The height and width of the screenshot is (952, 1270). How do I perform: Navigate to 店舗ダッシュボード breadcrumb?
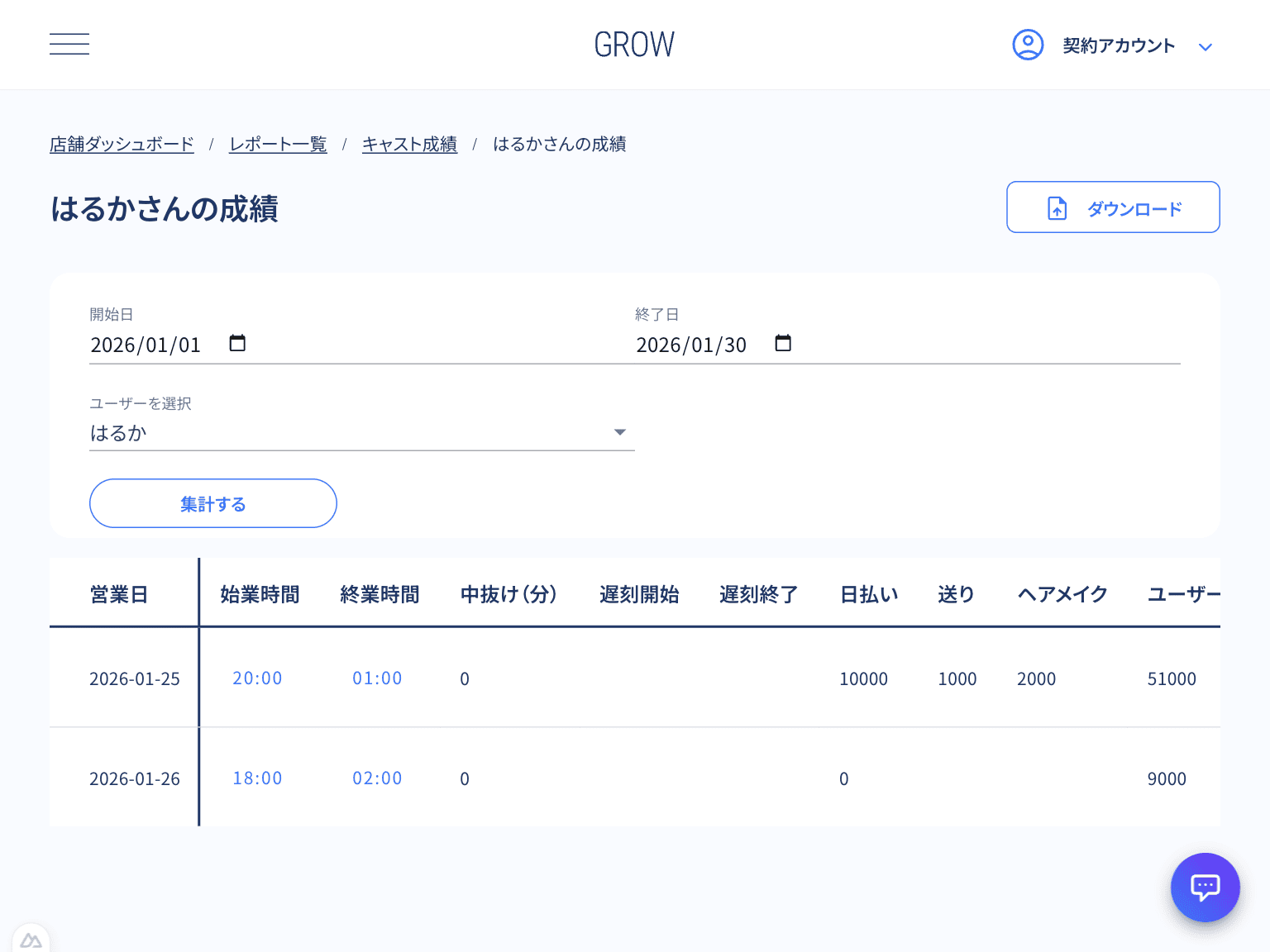[121, 144]
